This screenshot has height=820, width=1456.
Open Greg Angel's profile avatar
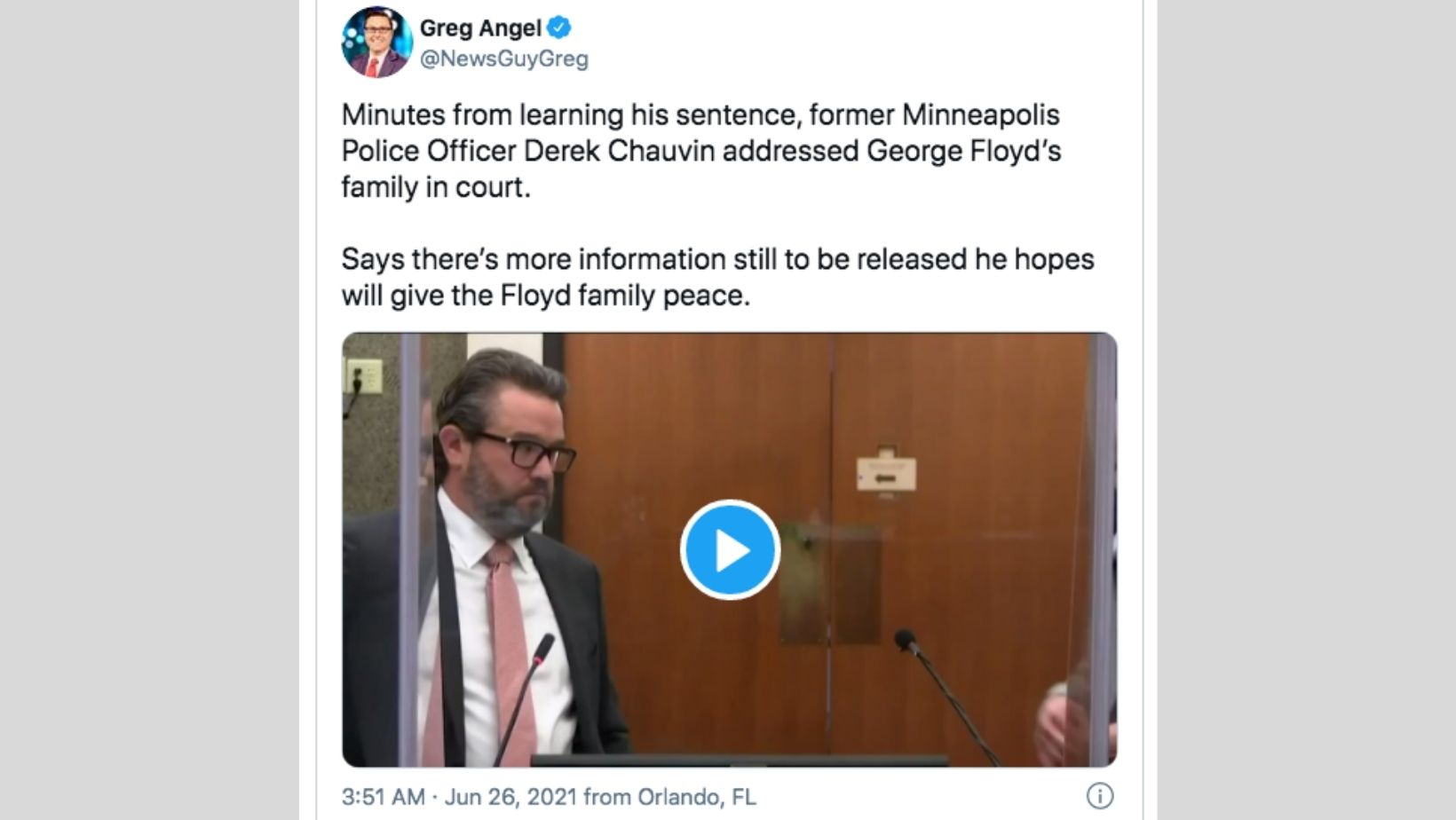(x=376, y=42)
